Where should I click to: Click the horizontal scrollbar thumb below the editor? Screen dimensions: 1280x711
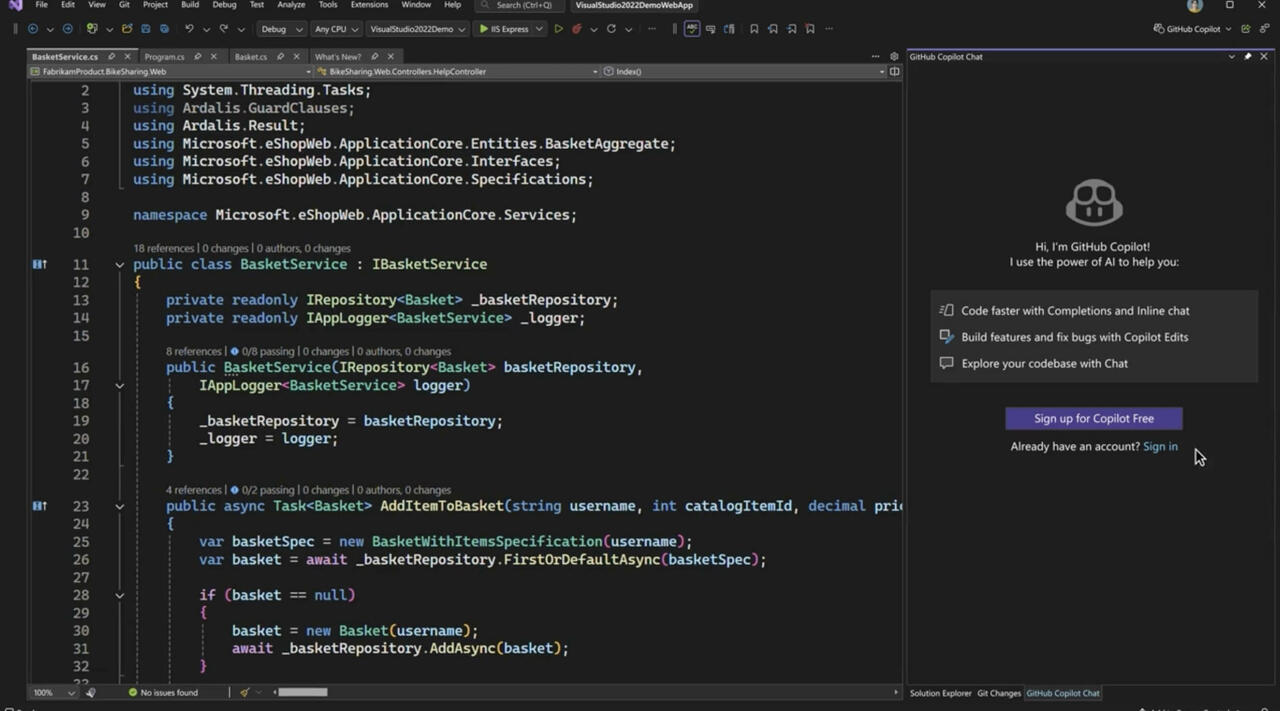302,692
